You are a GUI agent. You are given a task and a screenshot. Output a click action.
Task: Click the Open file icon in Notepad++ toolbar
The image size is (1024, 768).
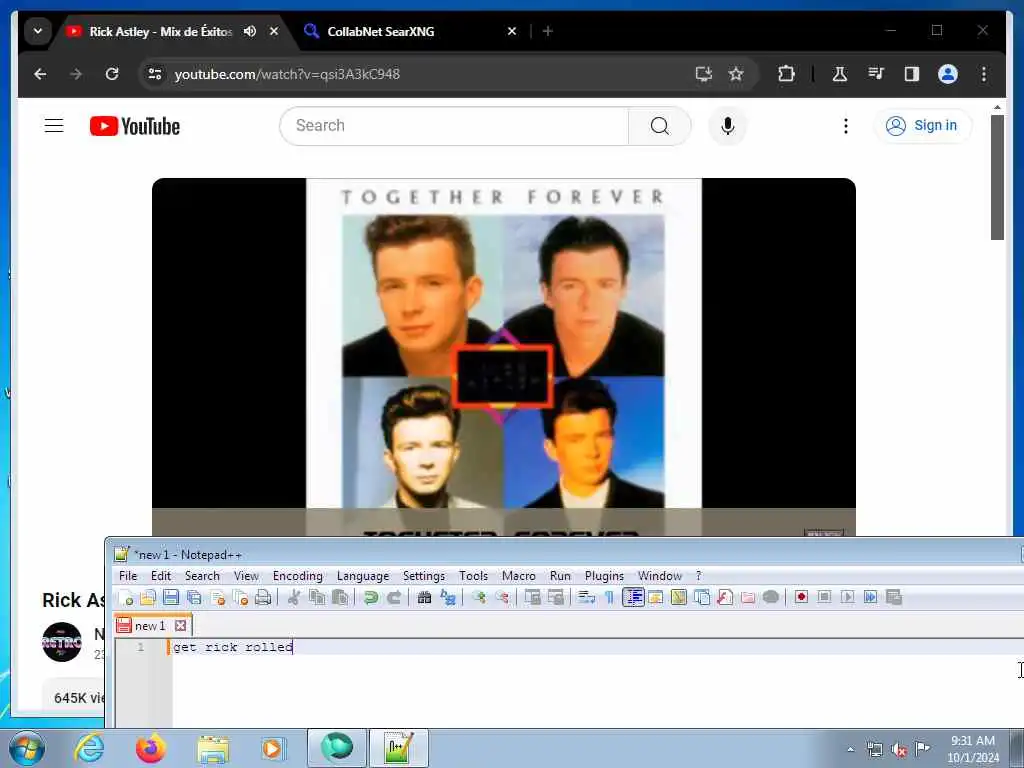tap(148, 598)
